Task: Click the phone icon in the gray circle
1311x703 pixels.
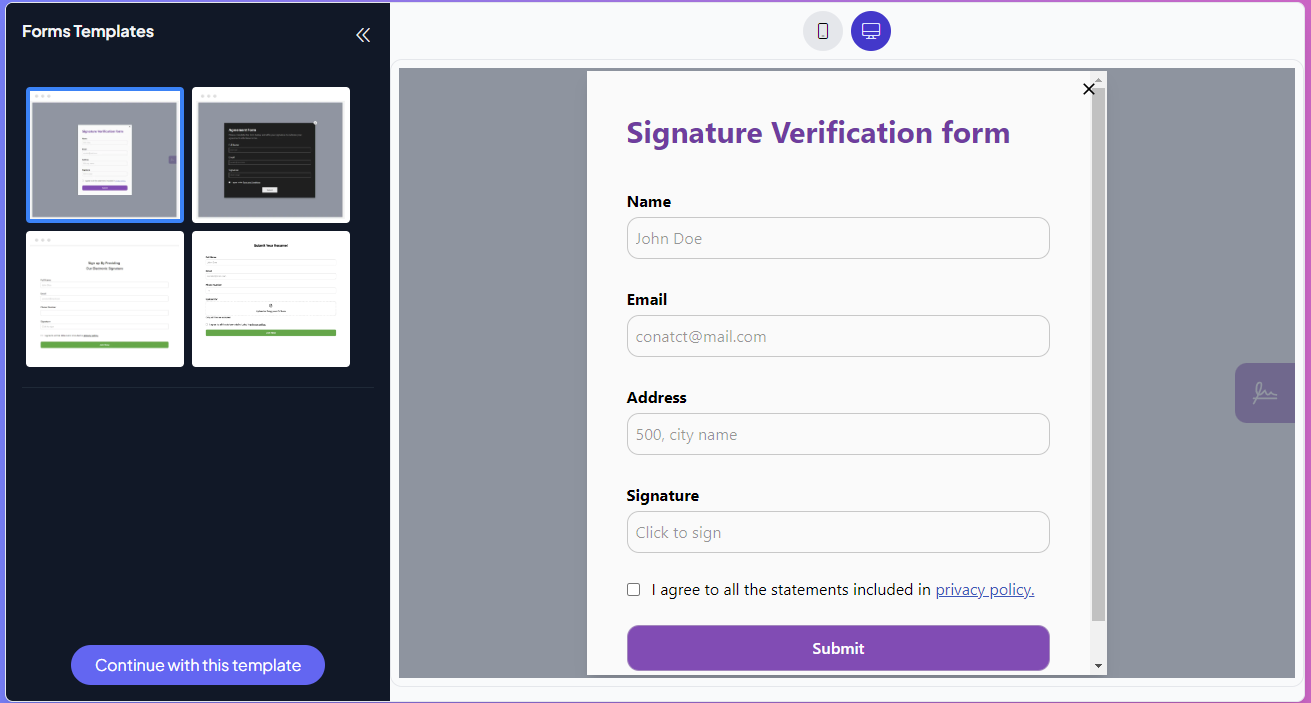Action: point(822,31)
